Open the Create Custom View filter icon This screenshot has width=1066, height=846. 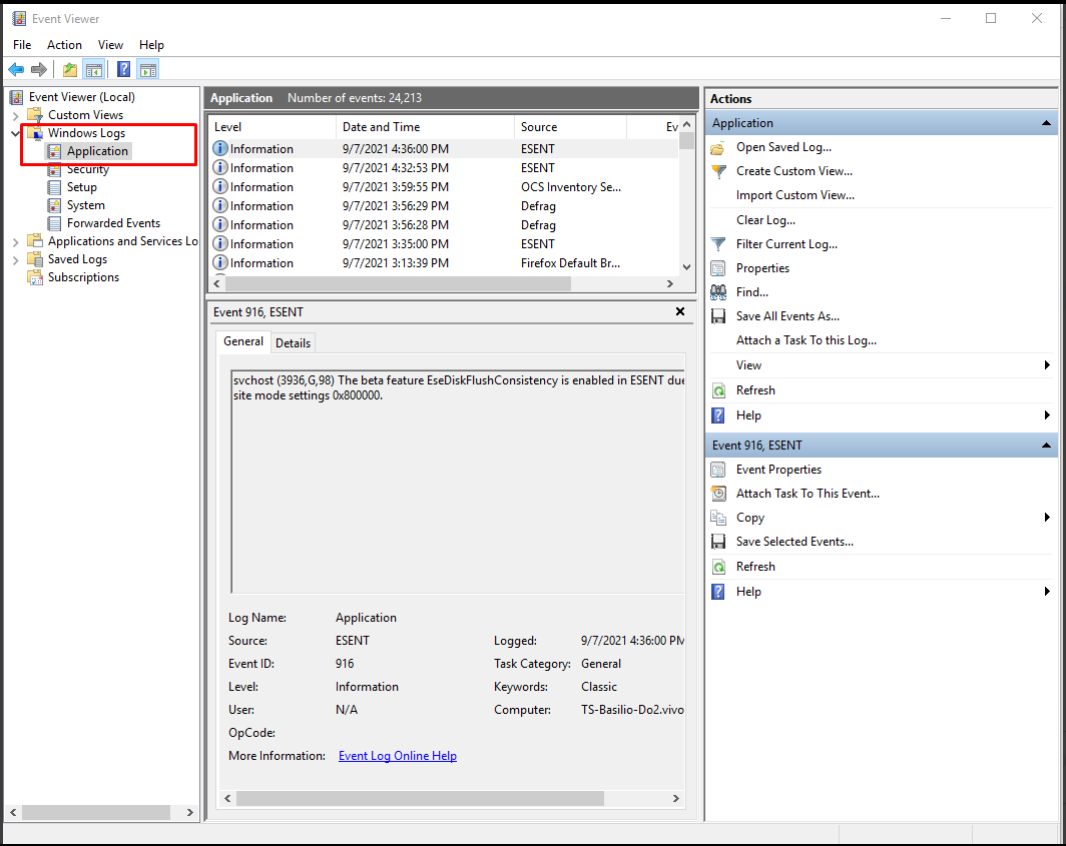click(x=719, y=171)
